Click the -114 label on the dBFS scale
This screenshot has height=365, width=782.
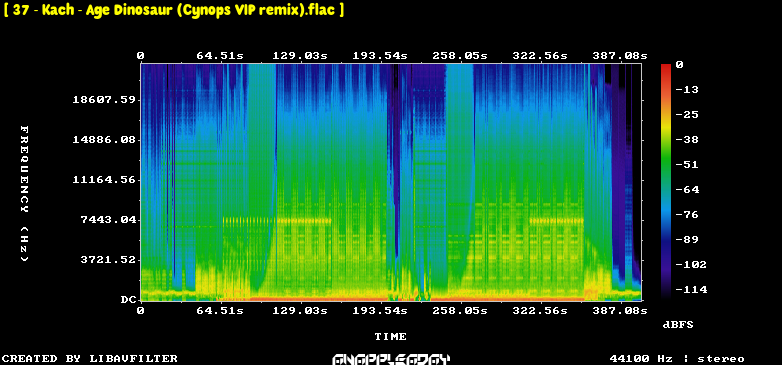click(691, 289)
